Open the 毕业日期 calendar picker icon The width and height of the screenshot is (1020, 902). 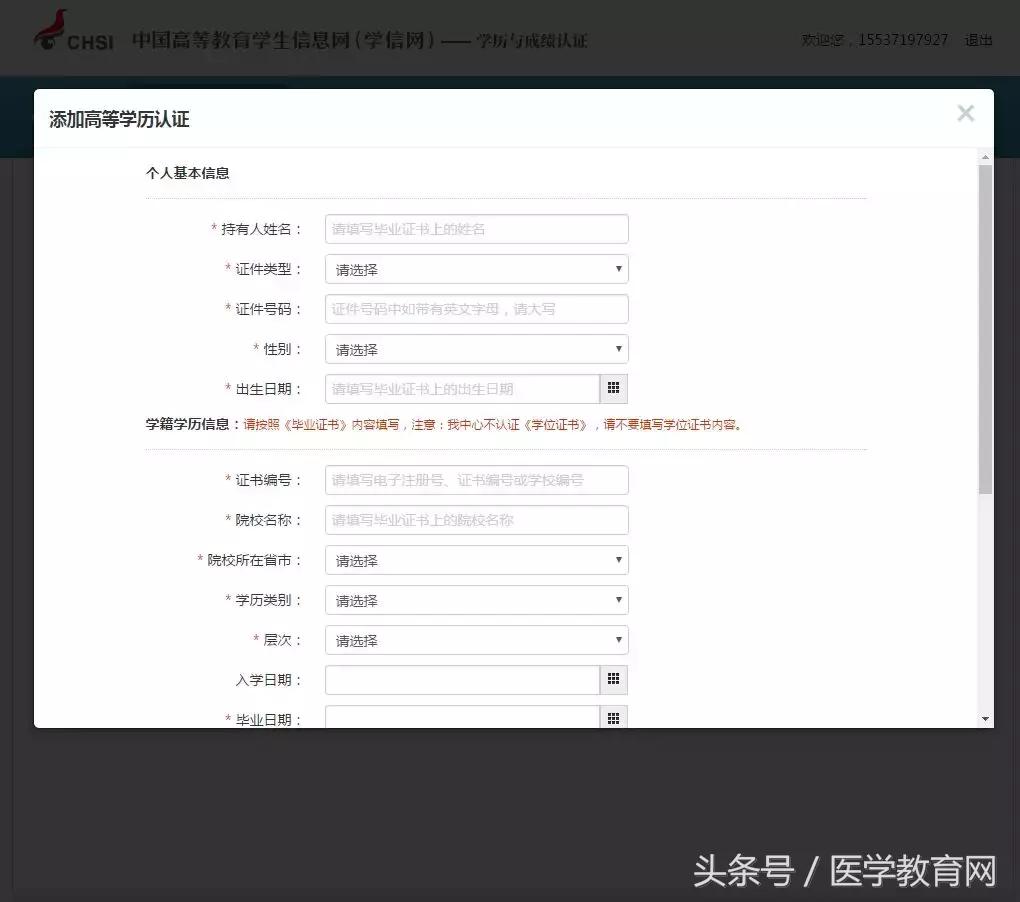pyautogui.click(x=613, y=718)
